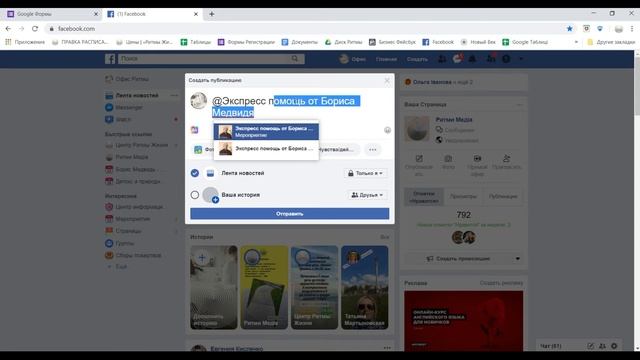Open the Бизнес Фейсбук bookmark
The image size is (640, 360).
pos(392,42)
